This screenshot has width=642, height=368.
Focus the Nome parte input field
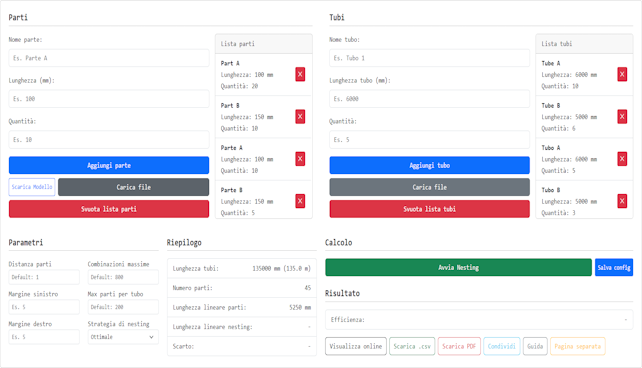click(109, 58)
